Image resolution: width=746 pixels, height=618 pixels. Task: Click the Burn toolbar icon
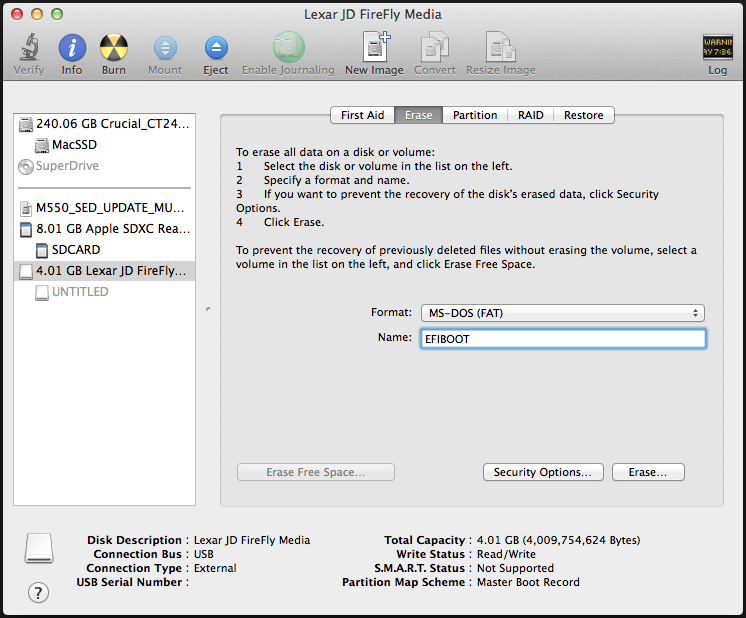114,48
